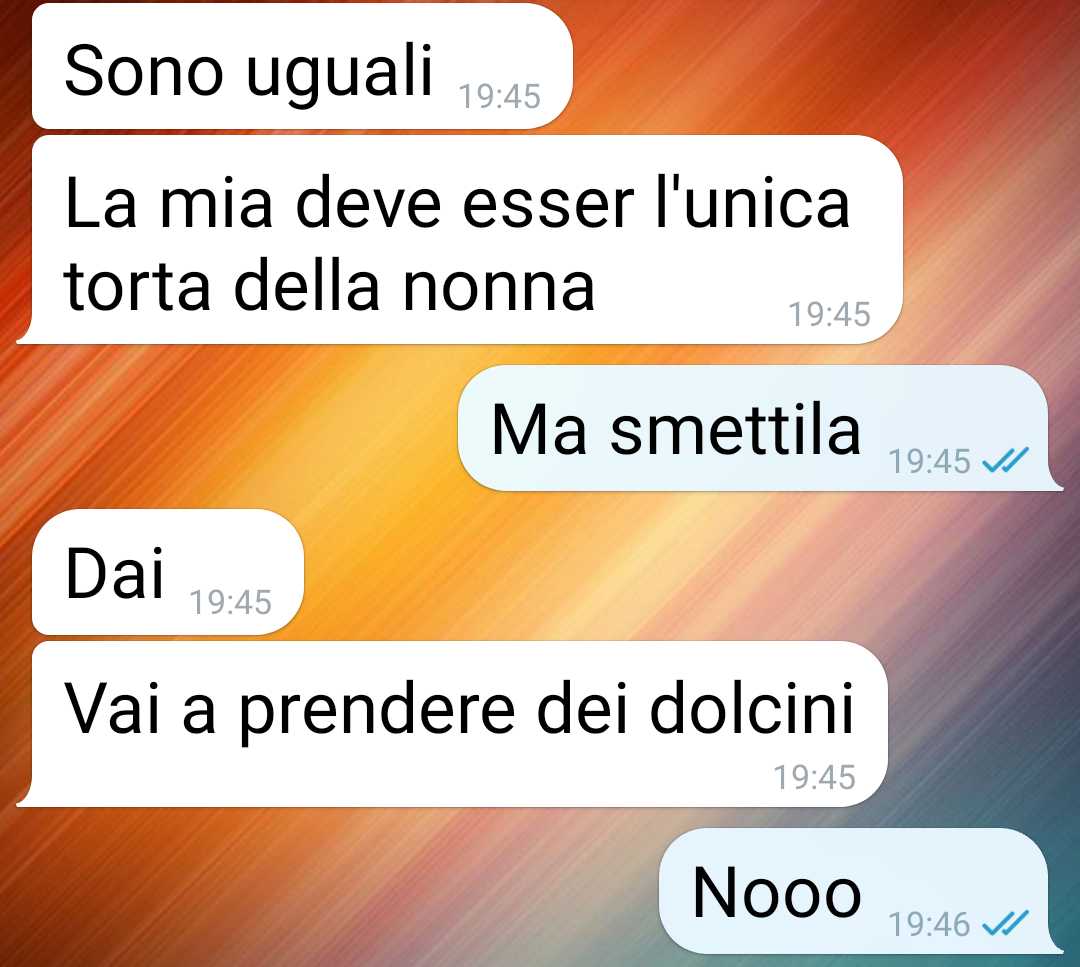Tap the read-receipt checkmarks on 'Ma smettila'
This screenshot has height=967, width=1080.
coord(1005,460)
